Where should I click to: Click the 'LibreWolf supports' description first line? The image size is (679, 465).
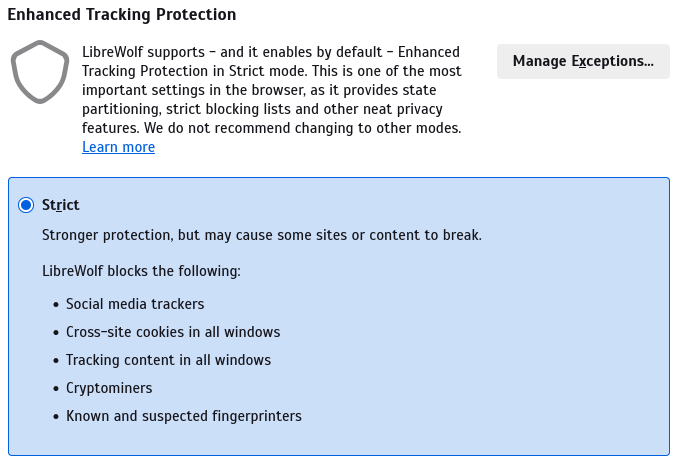click(x=271, y=52)
